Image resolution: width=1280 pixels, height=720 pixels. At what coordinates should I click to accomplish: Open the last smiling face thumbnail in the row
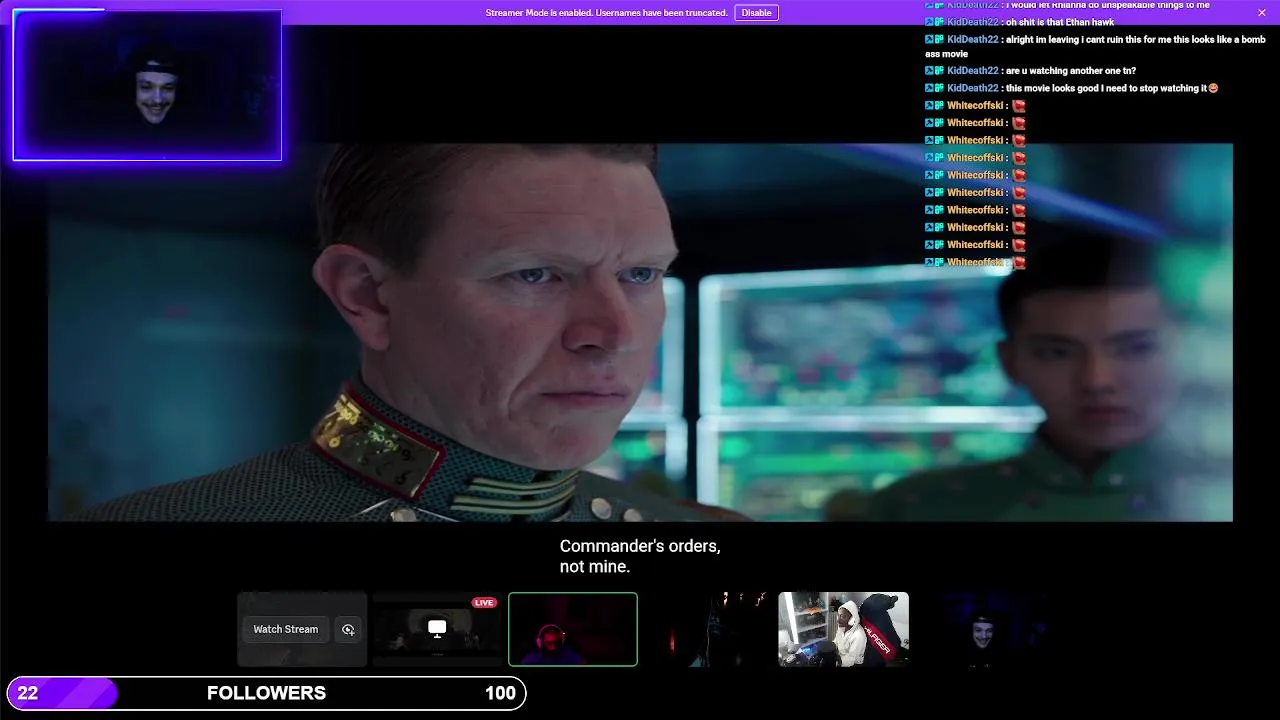coord(980,629)
